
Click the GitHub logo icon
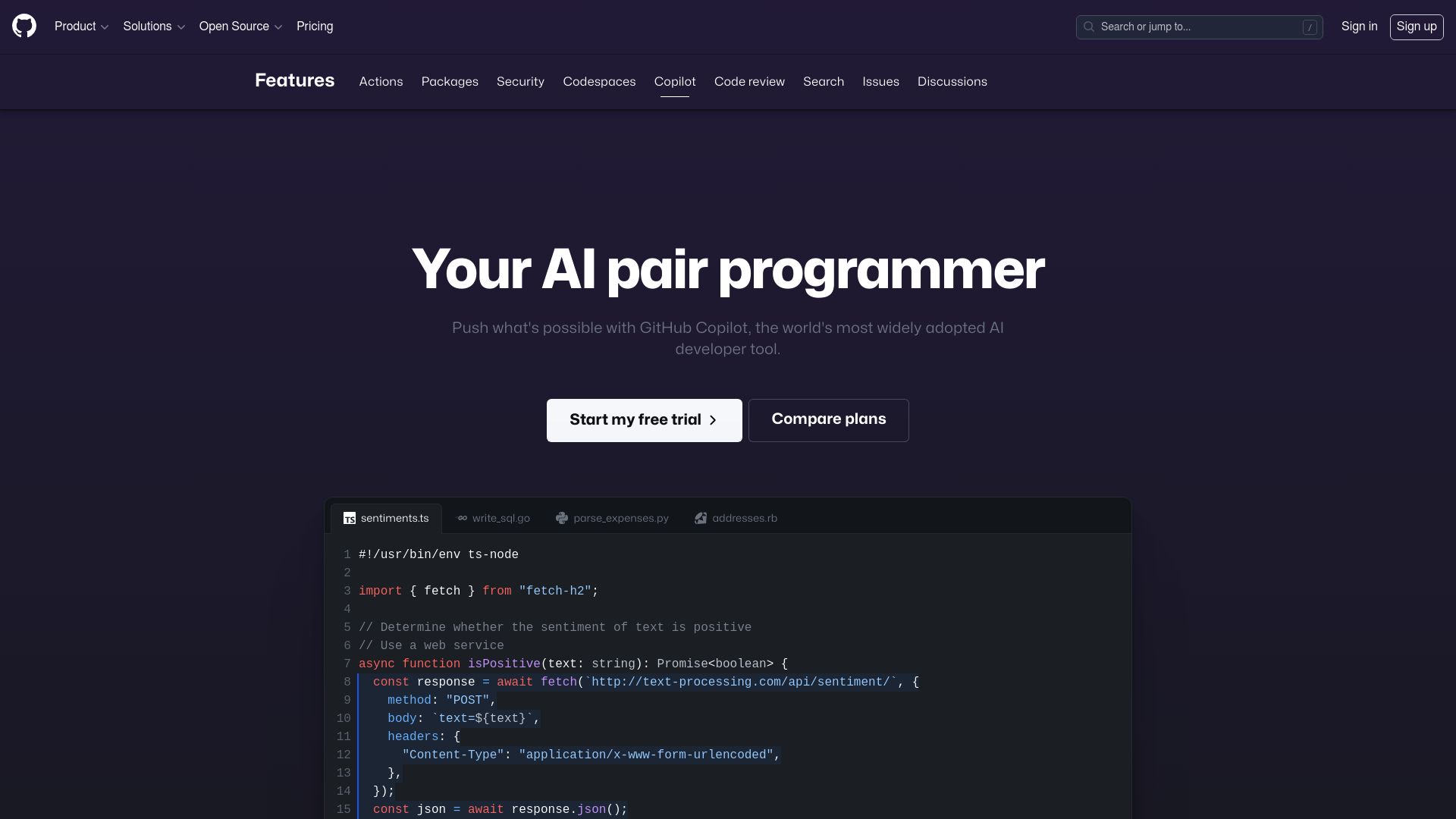(24, 27)
